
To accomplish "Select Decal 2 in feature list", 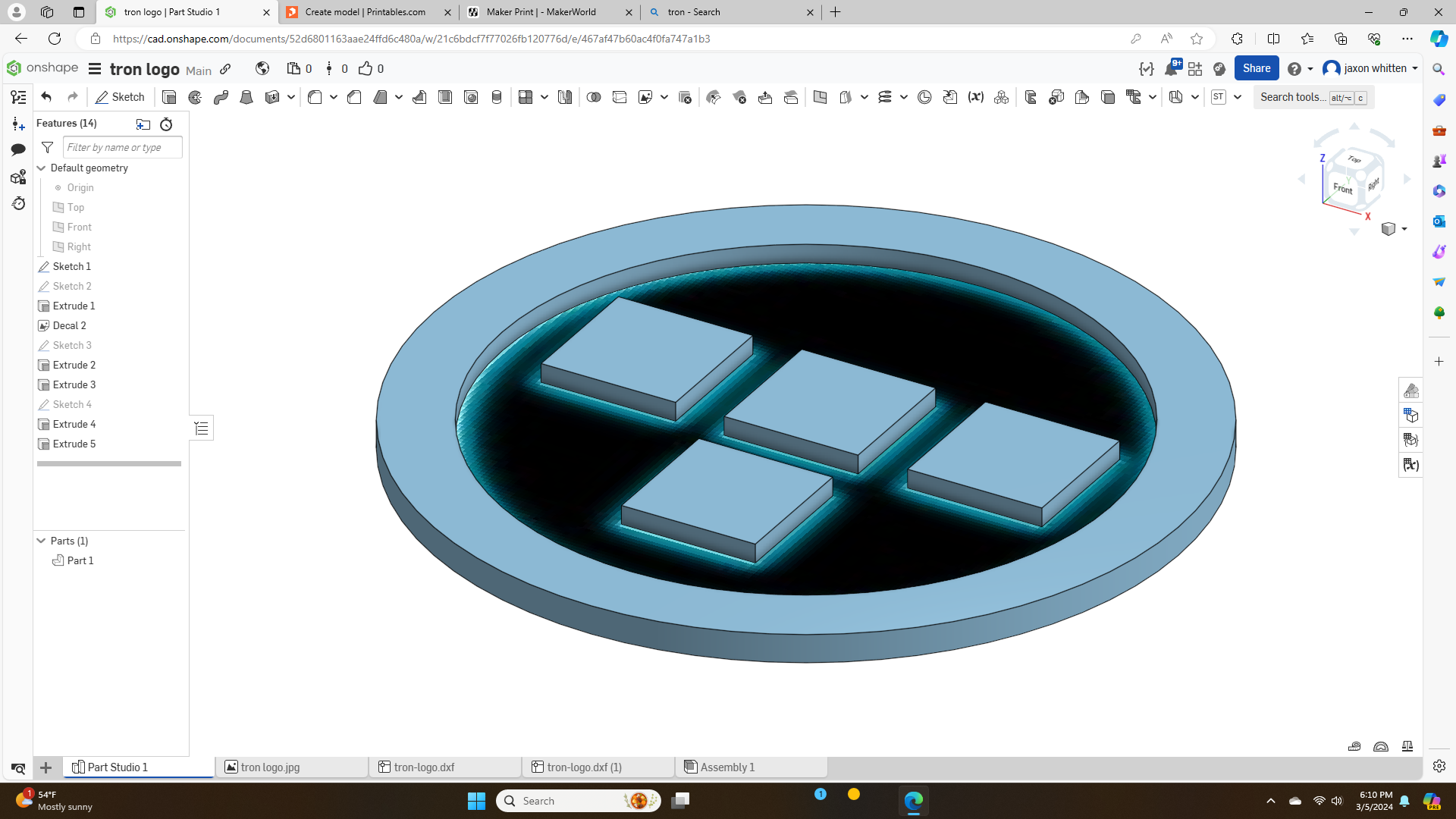I will pos(69,325).
